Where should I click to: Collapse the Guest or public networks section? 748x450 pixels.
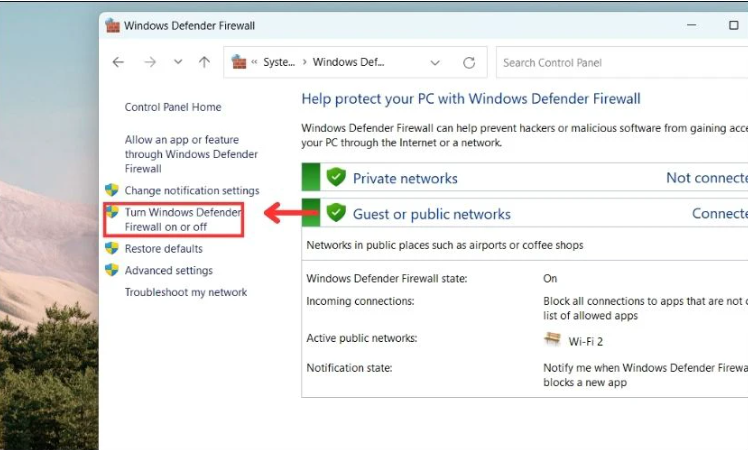431,214
